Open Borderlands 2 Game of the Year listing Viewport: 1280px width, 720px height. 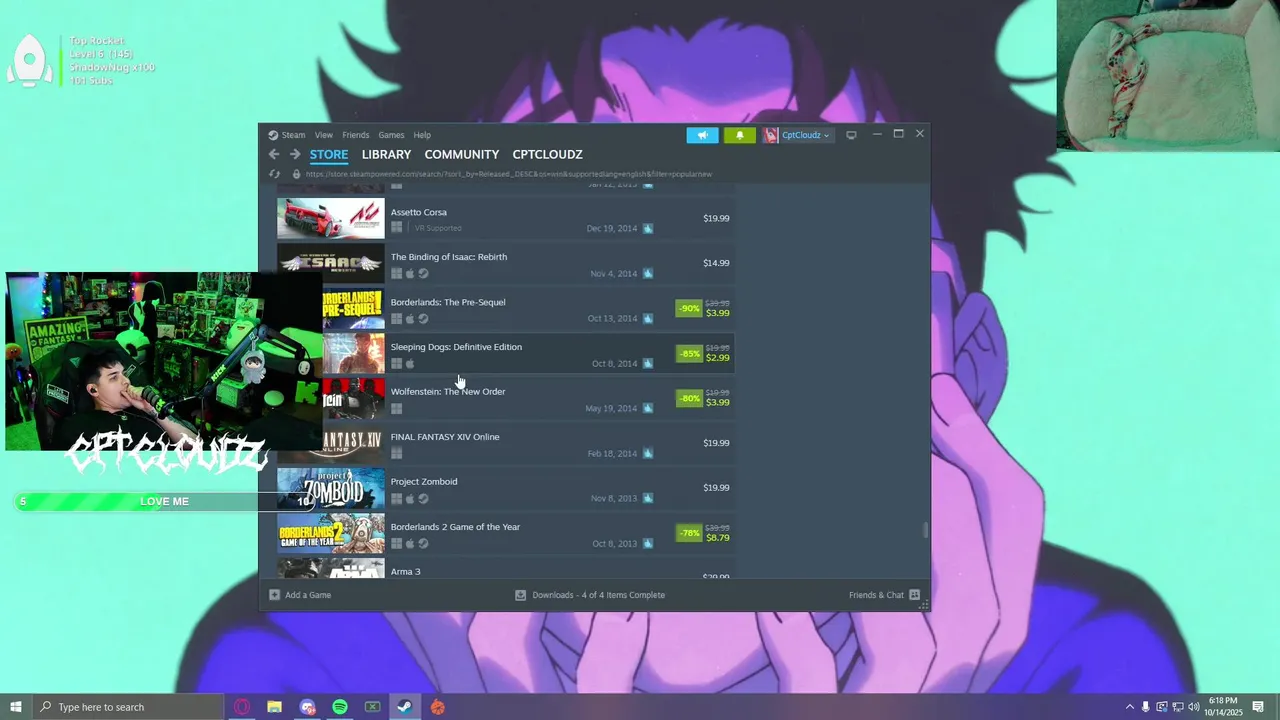[x=506, y=534]
